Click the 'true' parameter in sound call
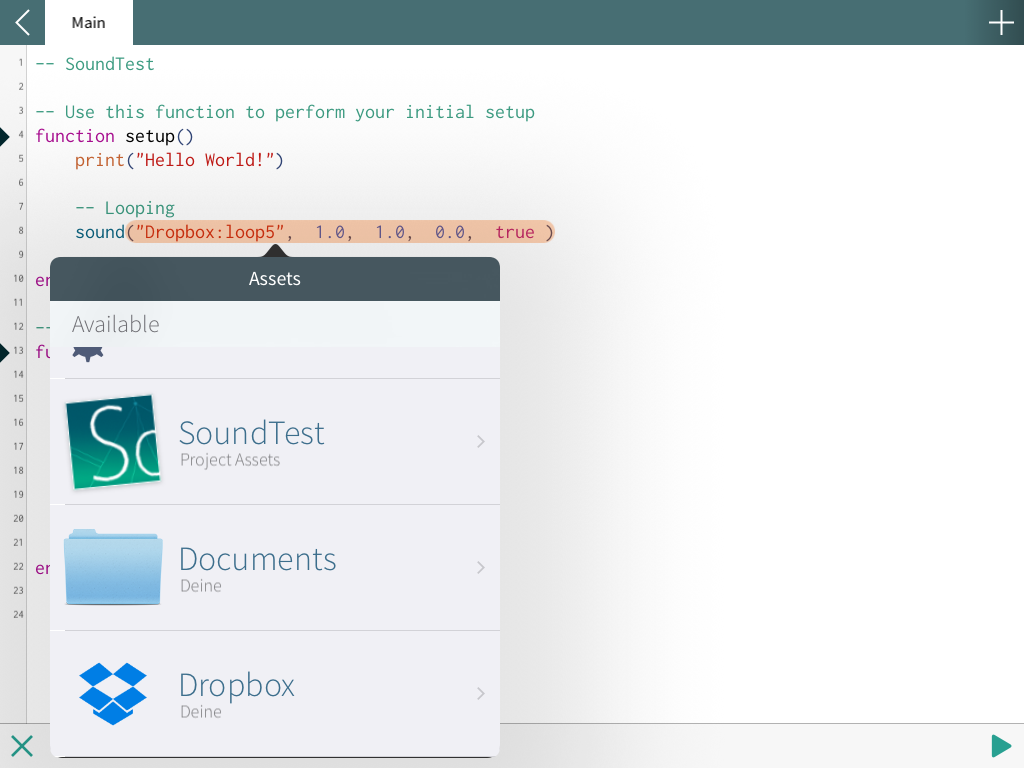The width and height of the screenshot is (1024, 768). tap(515, 232)
